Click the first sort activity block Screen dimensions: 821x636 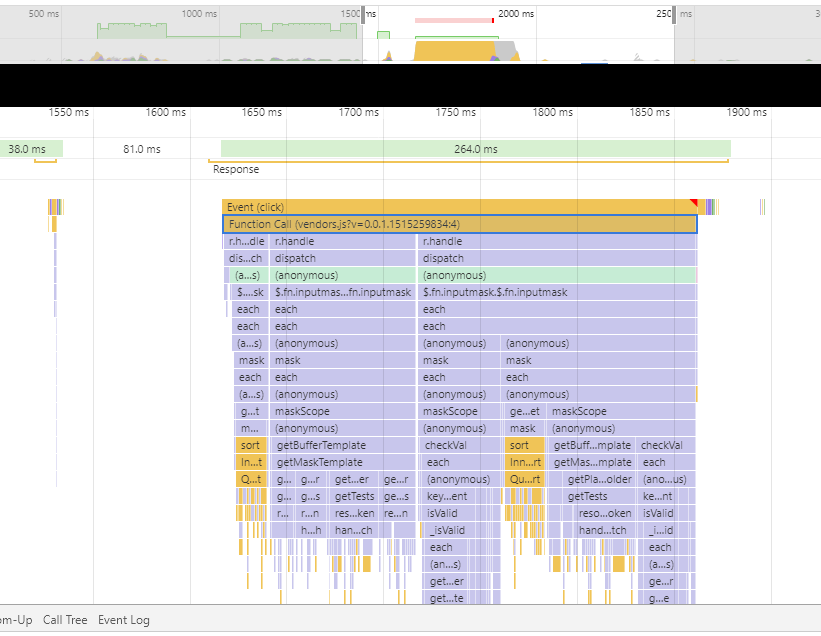250,445
